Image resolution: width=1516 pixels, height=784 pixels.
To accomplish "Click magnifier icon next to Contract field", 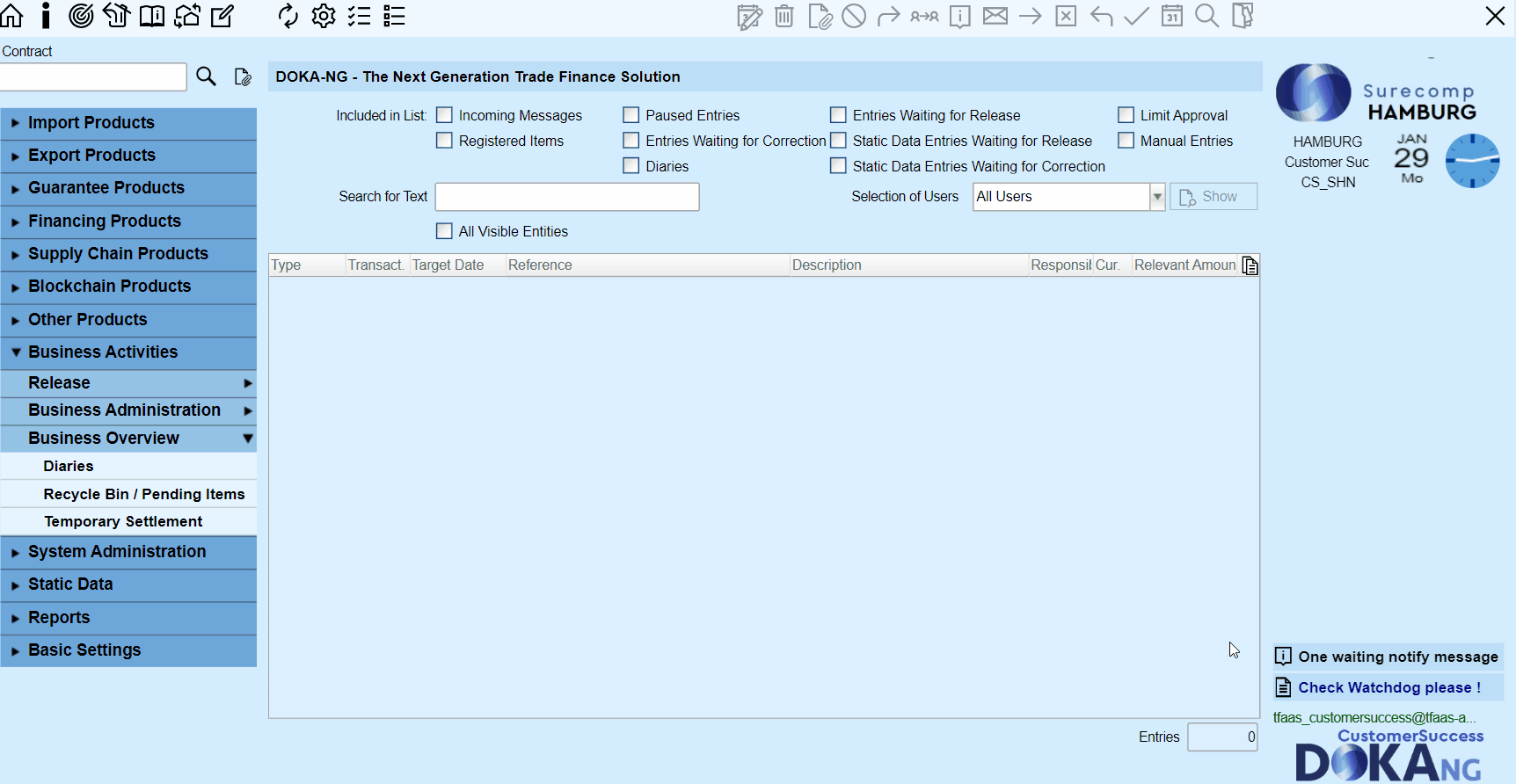I will pos(206,76).
